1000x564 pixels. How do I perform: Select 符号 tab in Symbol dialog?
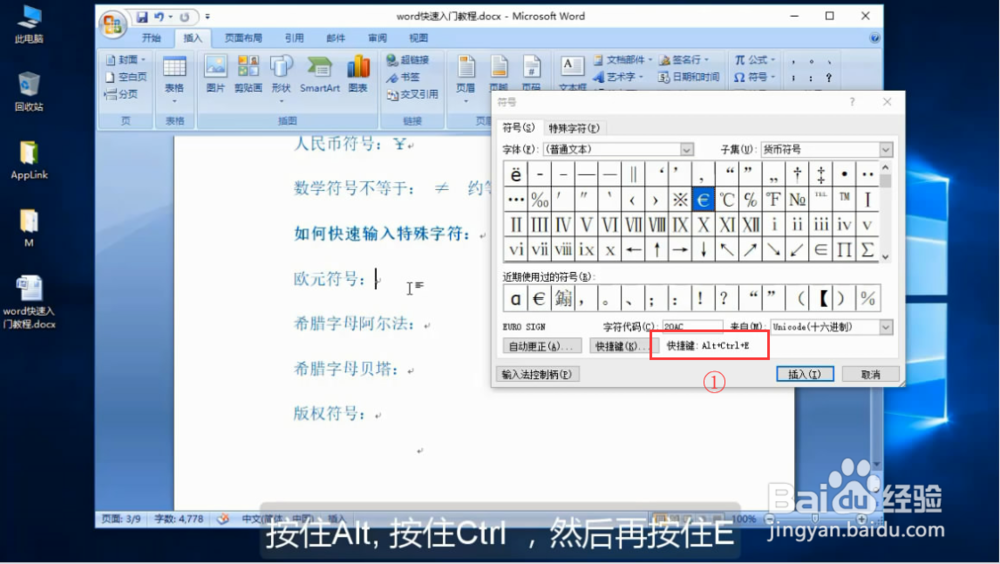(518, 128)
